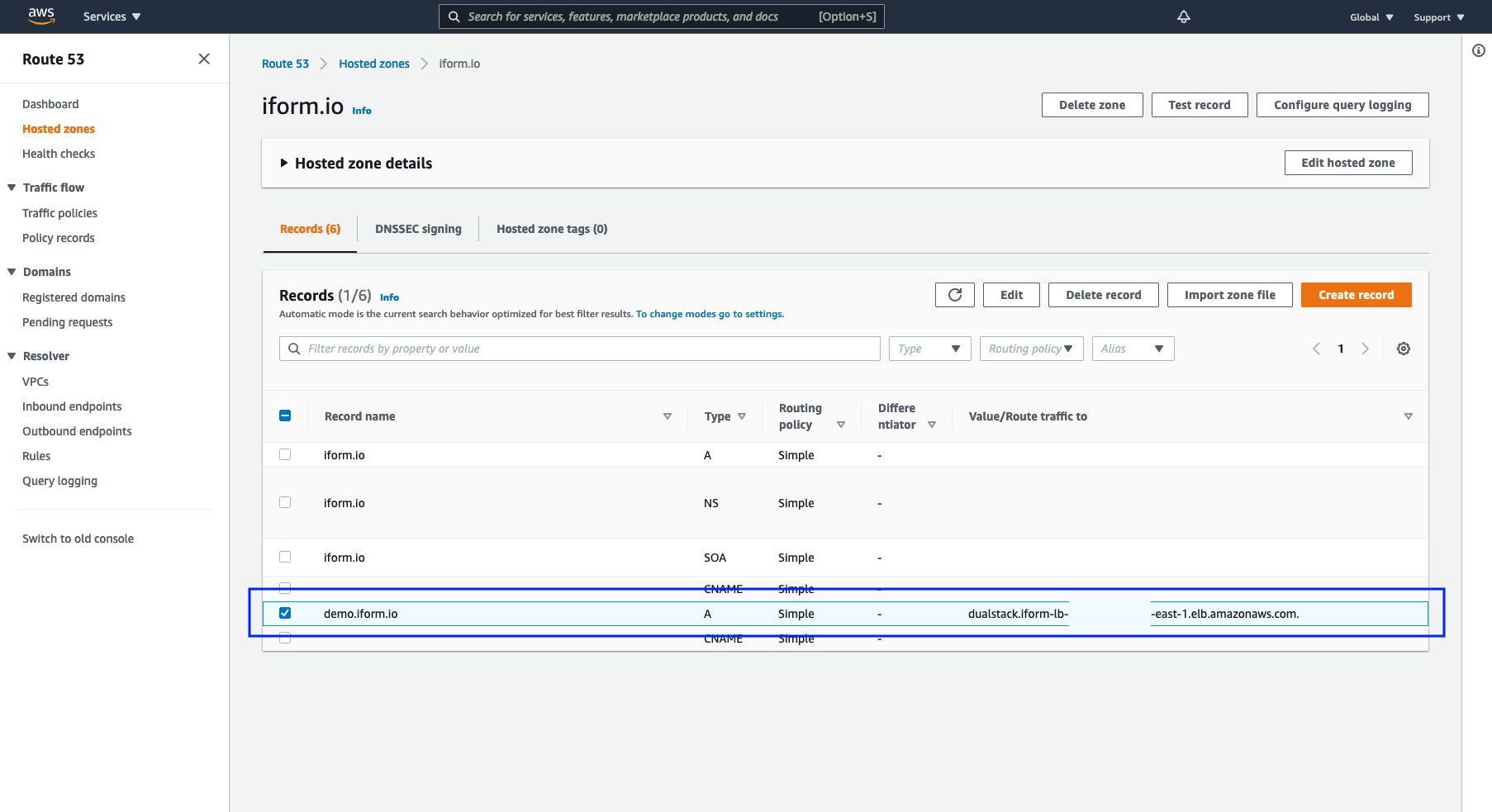Open the Routing policy filter dropdown
1492x812 pixels.
pos(1031,349)
